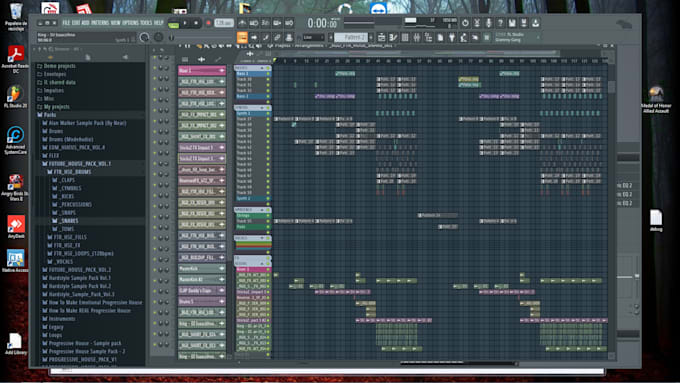The height and width of the screenshot is (383, 680).
Task: Open the AnyDesk desktop icon
Action: click(x=16, y=226)
